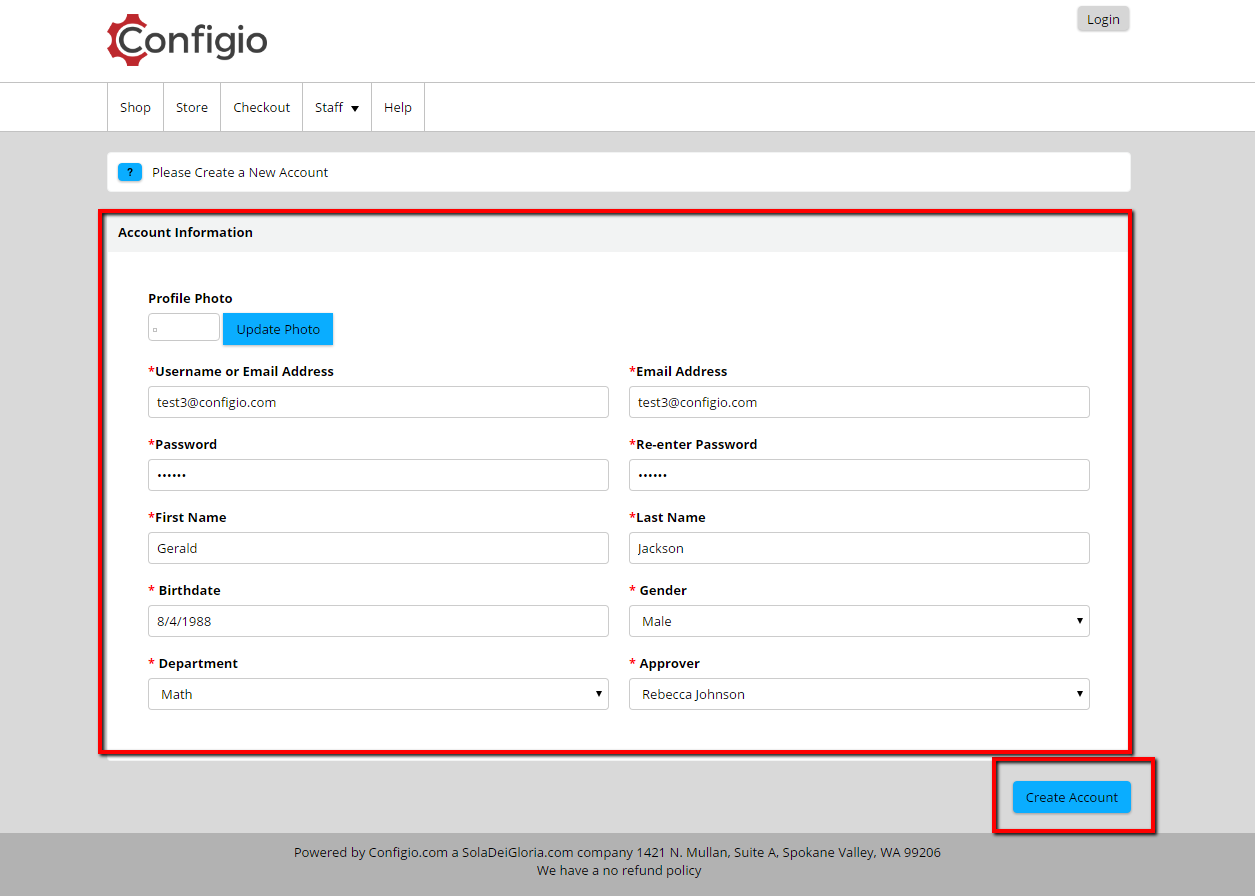Viewport: 1255px width, 896px height.
Task: Click the Create Account button
Action: pos(1072,797)
